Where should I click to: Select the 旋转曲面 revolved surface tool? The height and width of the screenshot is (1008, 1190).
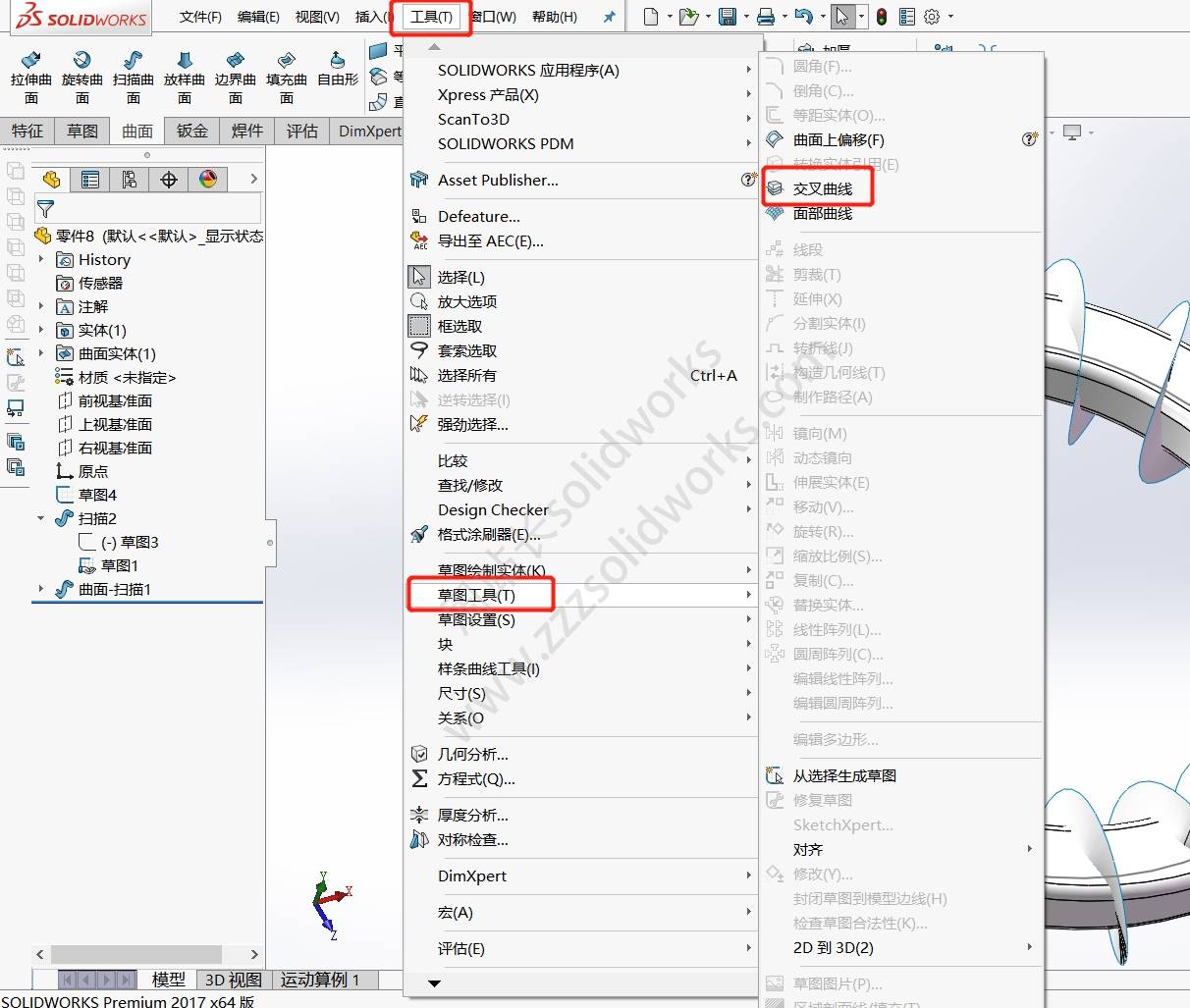(x=81, y=78)
